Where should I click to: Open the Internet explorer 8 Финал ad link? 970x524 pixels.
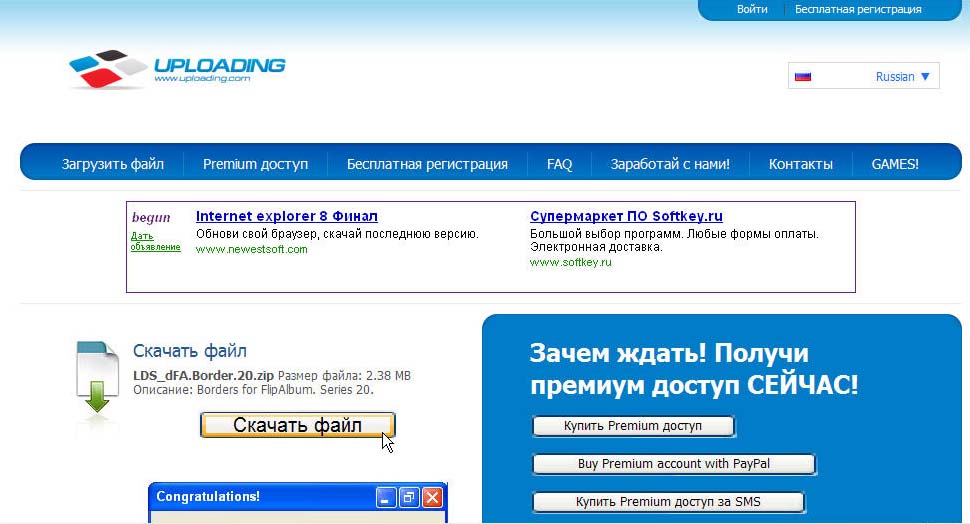[286, 216]
